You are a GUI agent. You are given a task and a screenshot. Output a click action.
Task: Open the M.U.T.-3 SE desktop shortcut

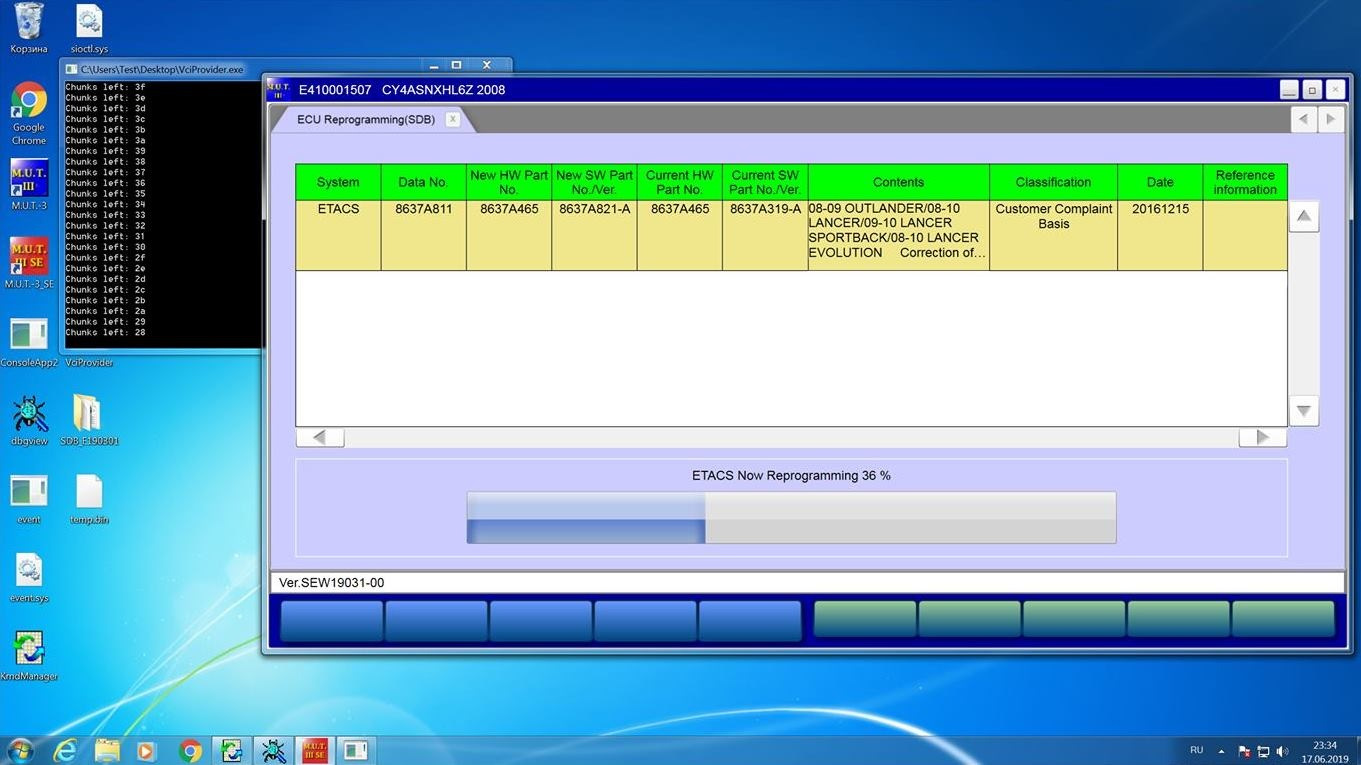tap(29, 263)
